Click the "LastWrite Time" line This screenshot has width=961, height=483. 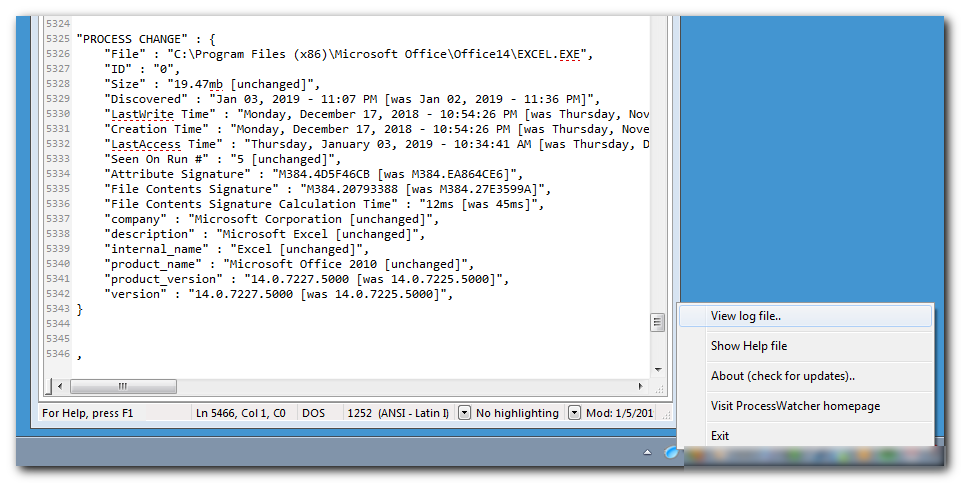pos(376,114)
